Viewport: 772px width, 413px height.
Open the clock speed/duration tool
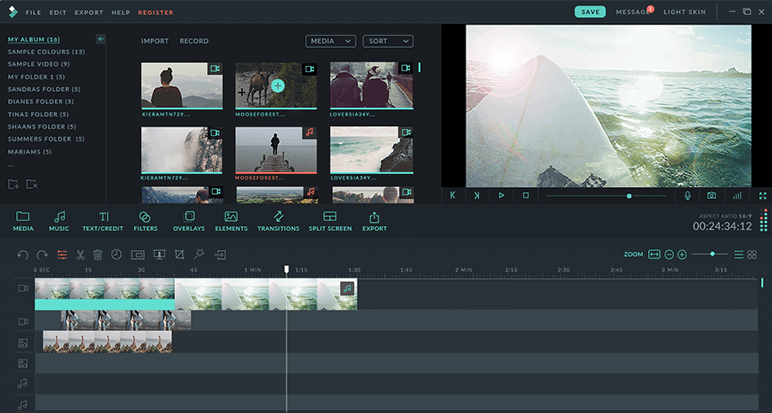[x=116, y=254]
